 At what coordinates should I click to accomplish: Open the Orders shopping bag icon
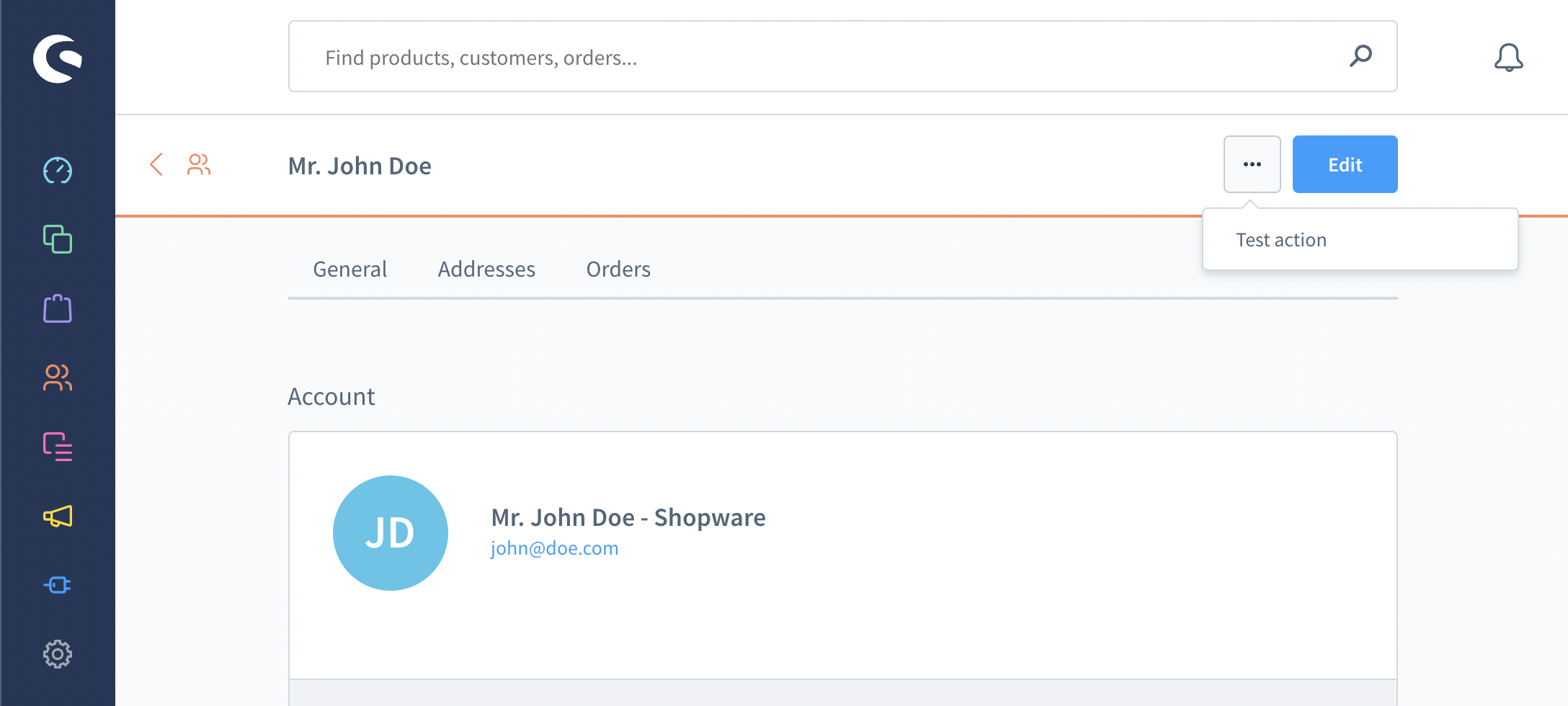pos(58,308)
